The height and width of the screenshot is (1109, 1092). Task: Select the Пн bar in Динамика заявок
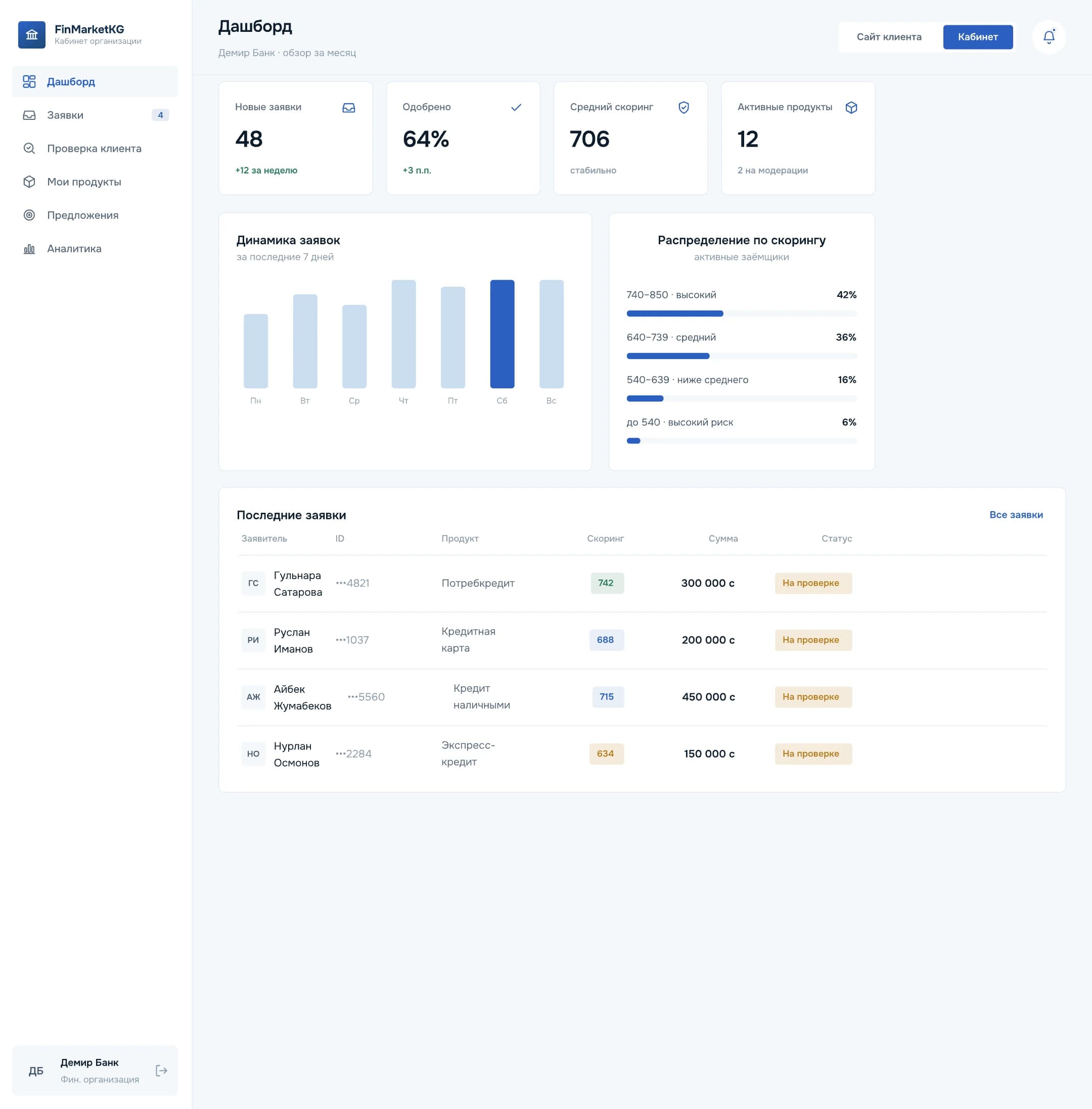[x=256, y=351]
